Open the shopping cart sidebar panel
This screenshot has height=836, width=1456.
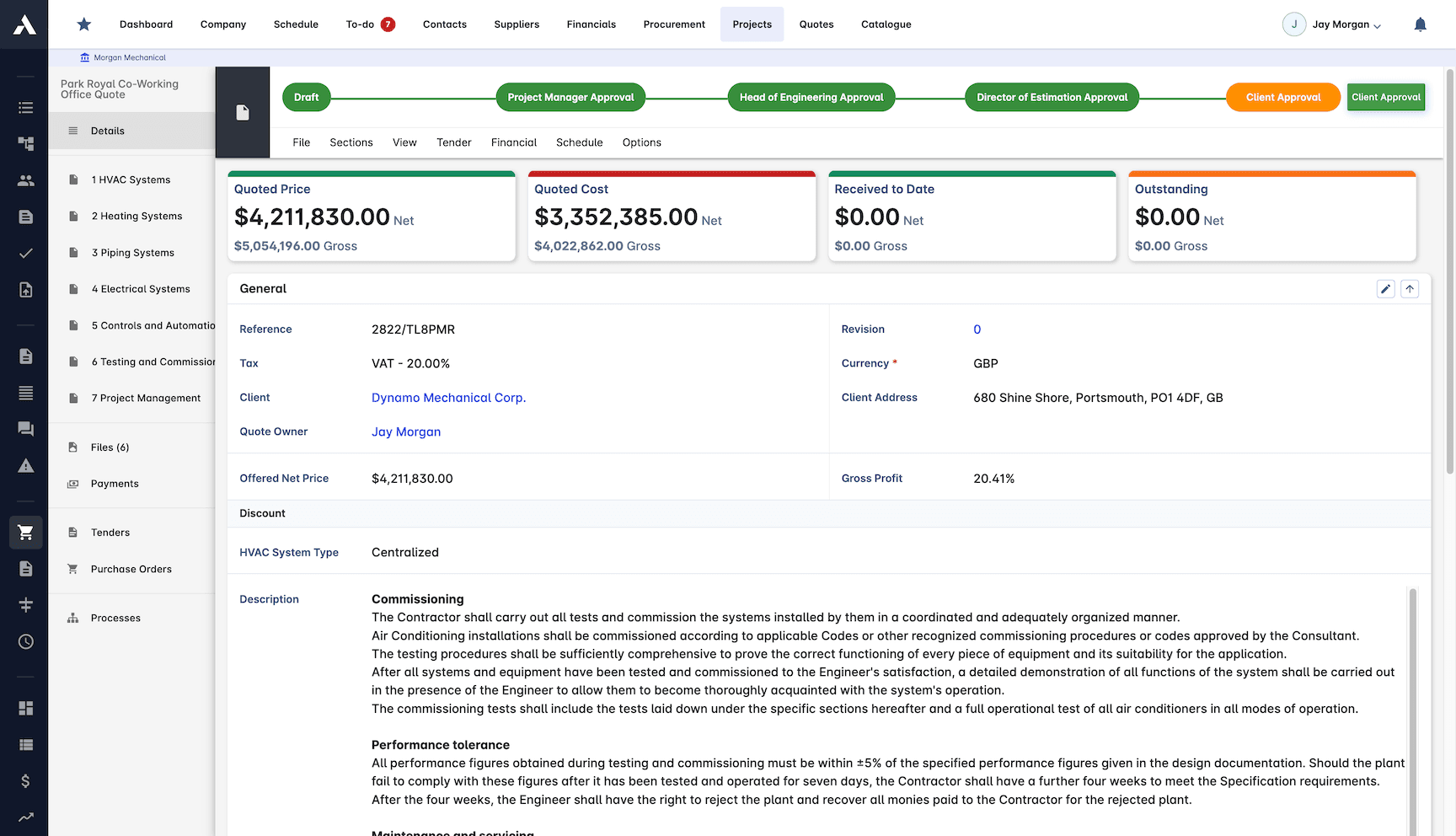[x=25, y=532]
